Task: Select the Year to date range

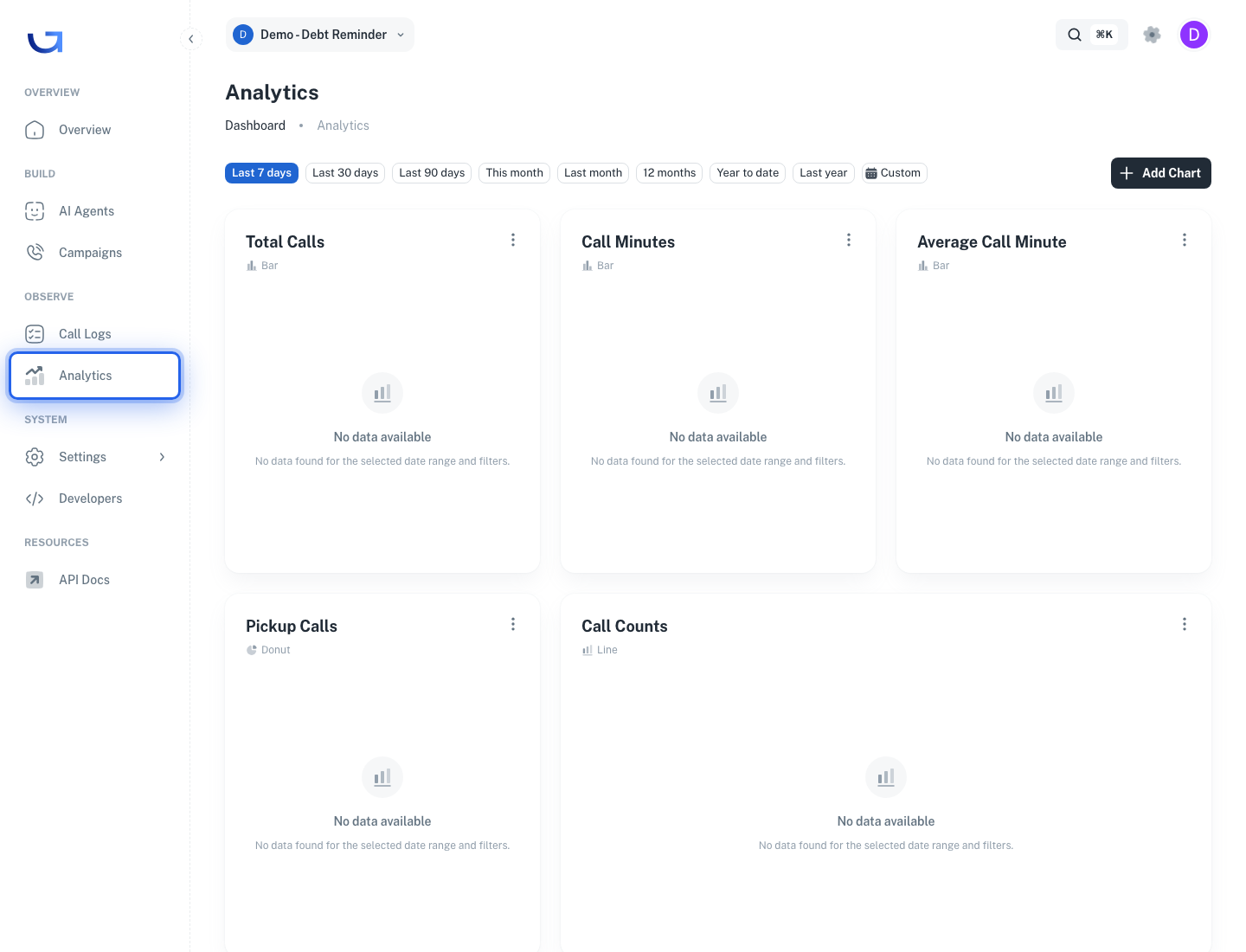Action: tap(748, 173)
